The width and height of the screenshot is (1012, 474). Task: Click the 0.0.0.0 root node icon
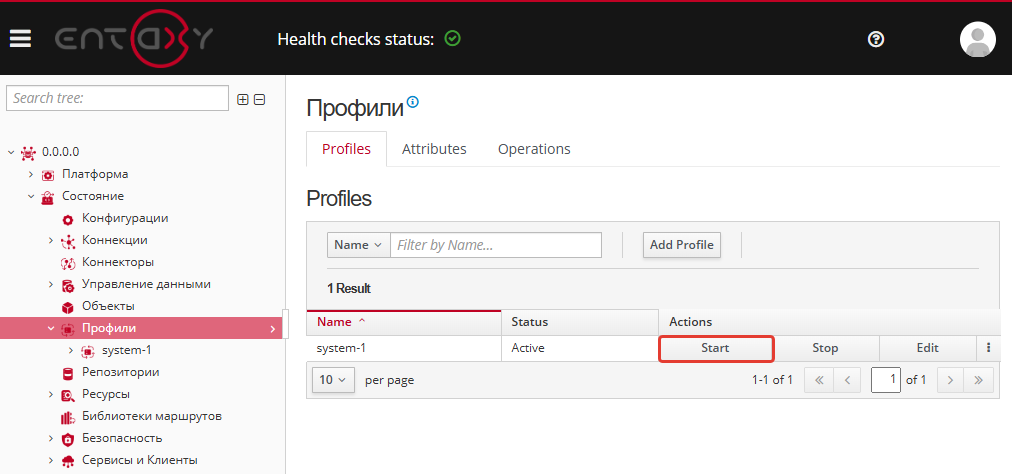tap(28, 152)
